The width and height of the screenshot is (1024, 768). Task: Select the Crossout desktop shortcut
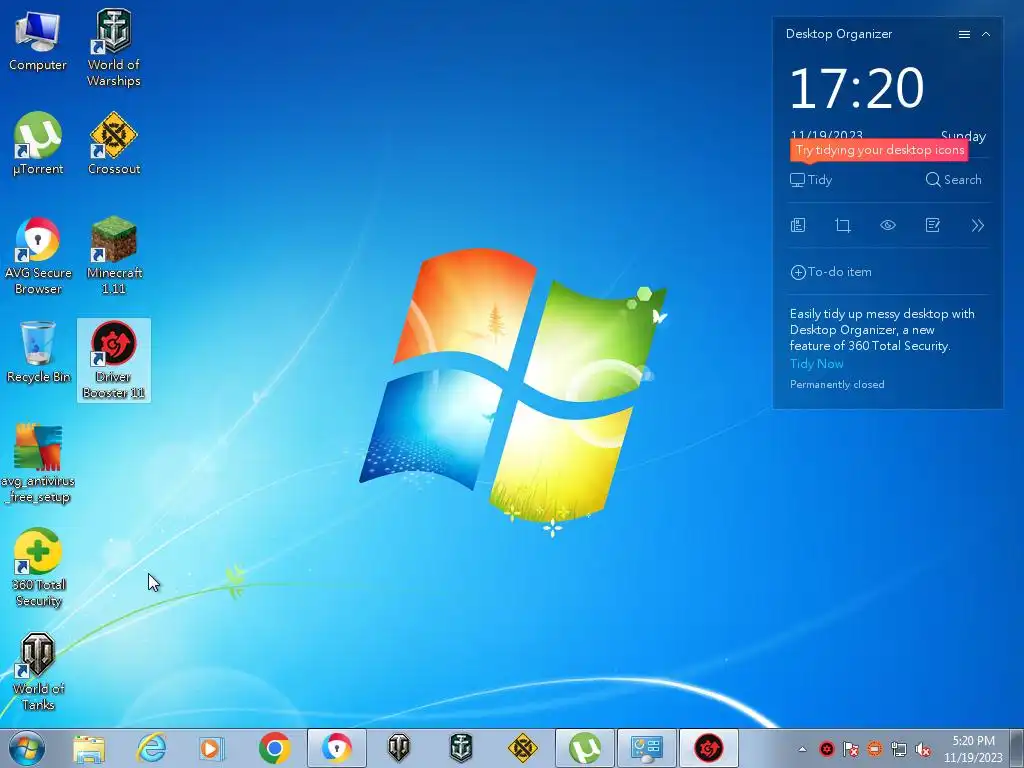coord(114,144)
